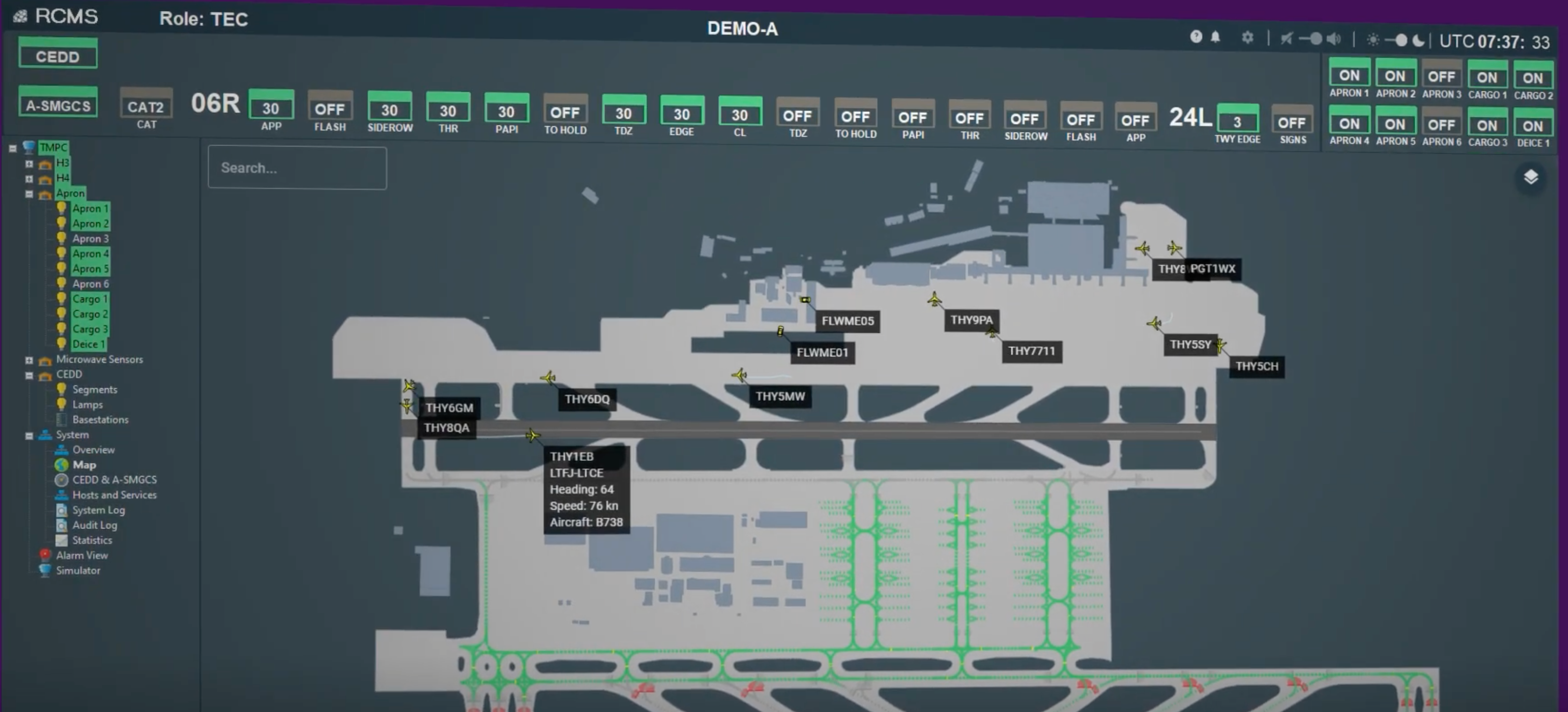Open the notifications bell icon
This screenshot has height=712, width=1568.
click(x=1215, y=37)
